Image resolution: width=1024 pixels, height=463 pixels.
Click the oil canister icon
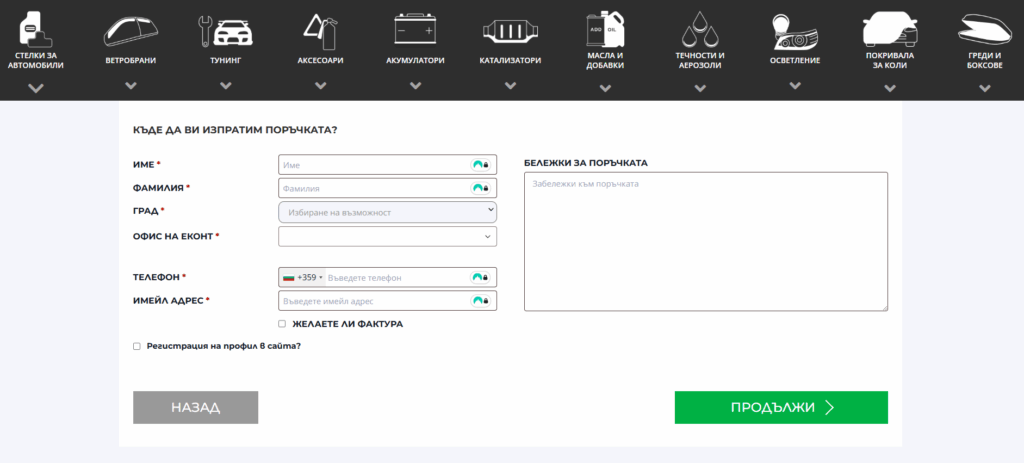pyautogui.click(x=605, y=28)
